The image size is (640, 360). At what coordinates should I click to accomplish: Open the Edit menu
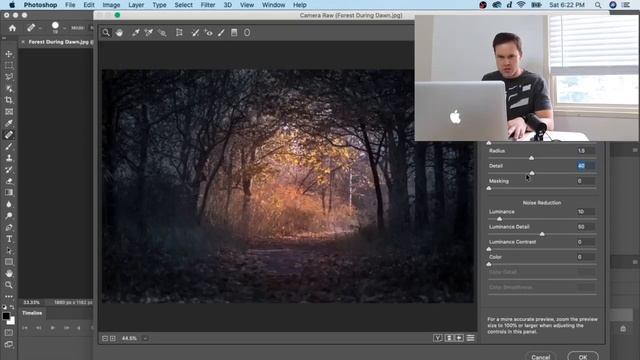89,5
